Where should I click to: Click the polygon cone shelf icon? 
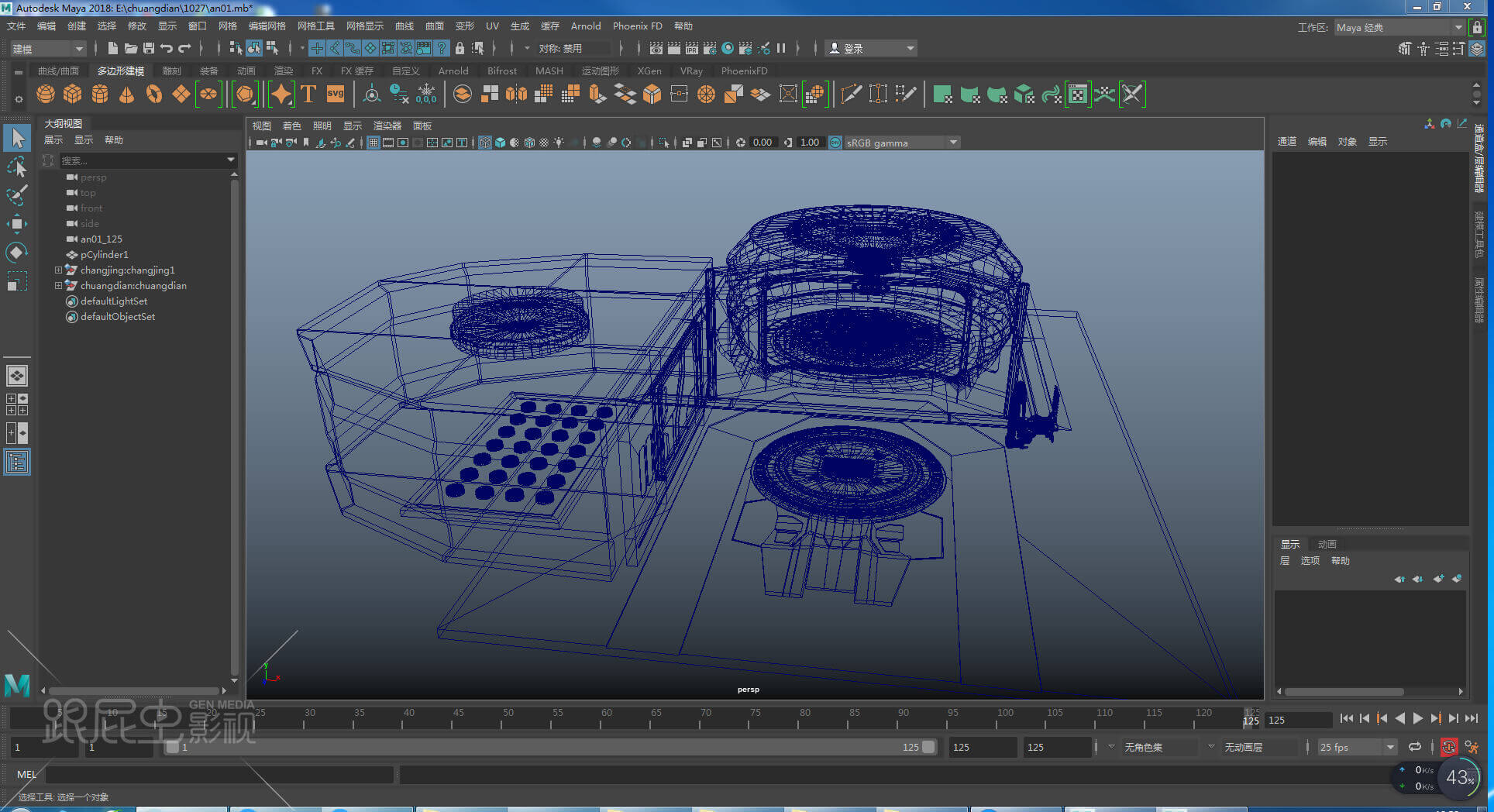pyautogui.click(x=126, y=95)
